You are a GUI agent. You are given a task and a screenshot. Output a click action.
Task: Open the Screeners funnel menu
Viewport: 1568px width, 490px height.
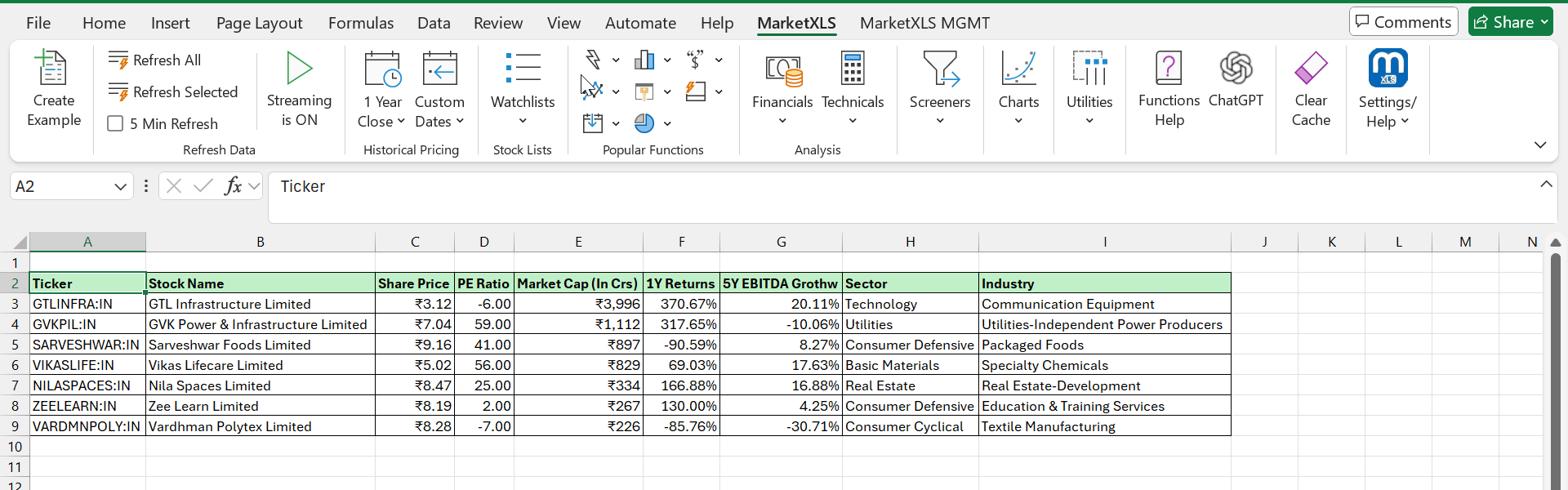click(940, 88)
